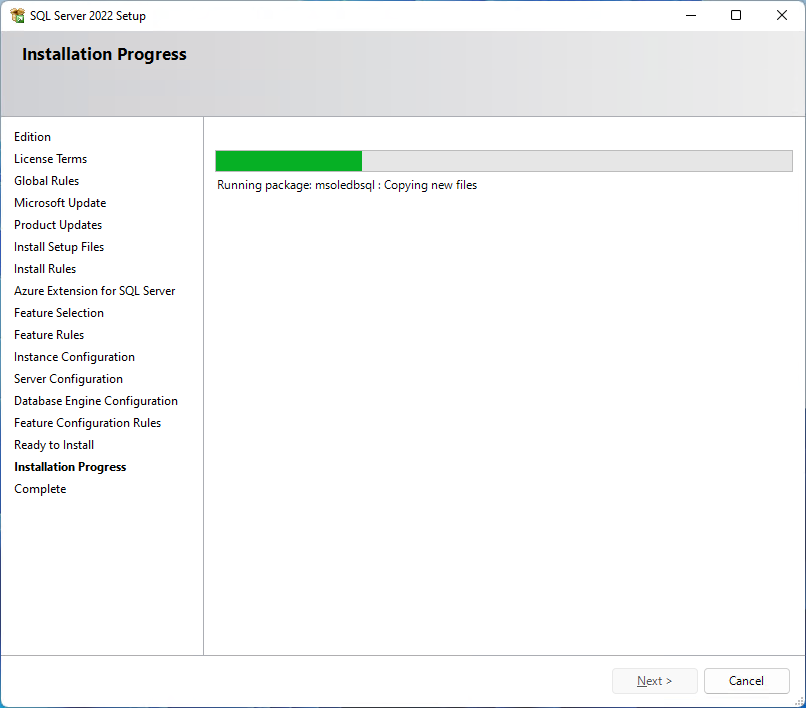Viewport: 806px width, 708px height.
Task: Minimize the SQL Server Setup window
Action: pos(691,15)
